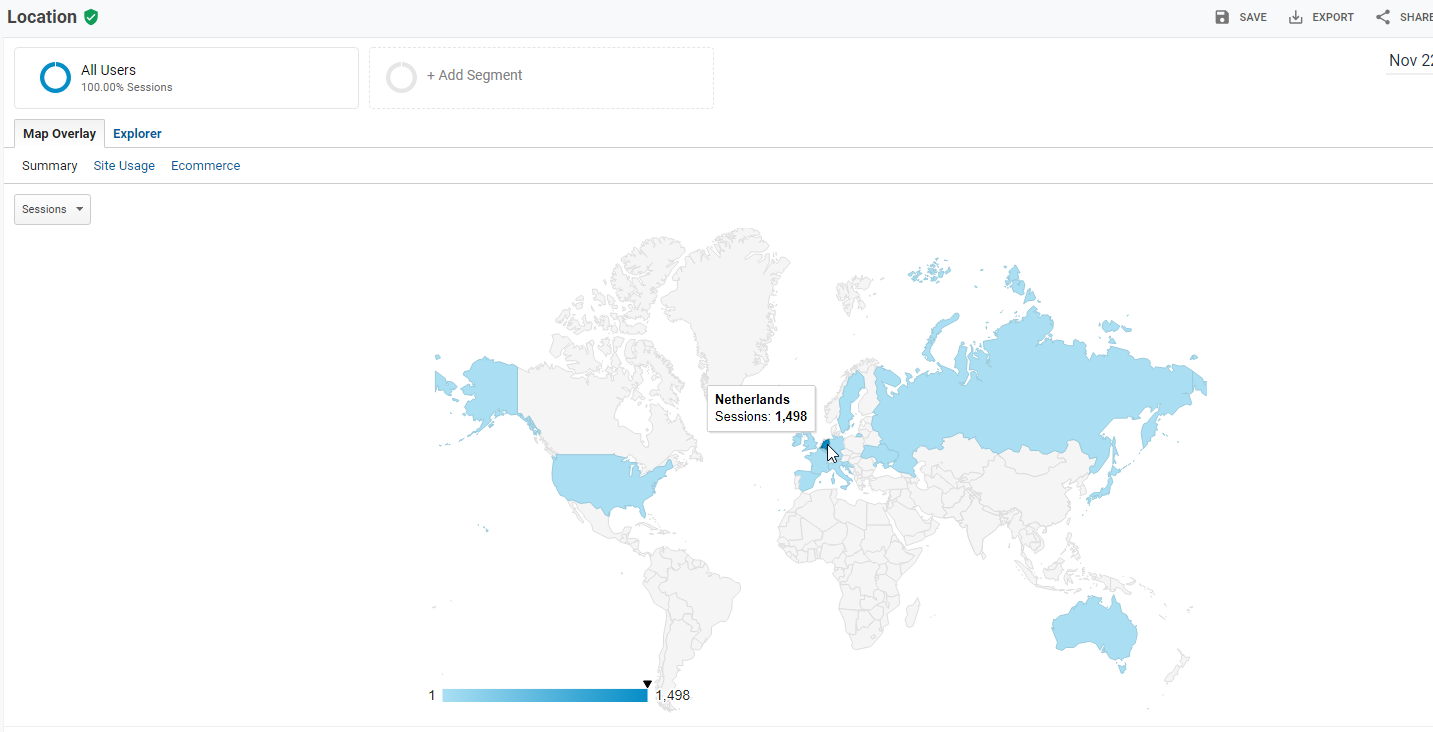Click the Save floppy disk icon
The width and height of the screenshot is (1433, 732).
1222,17
